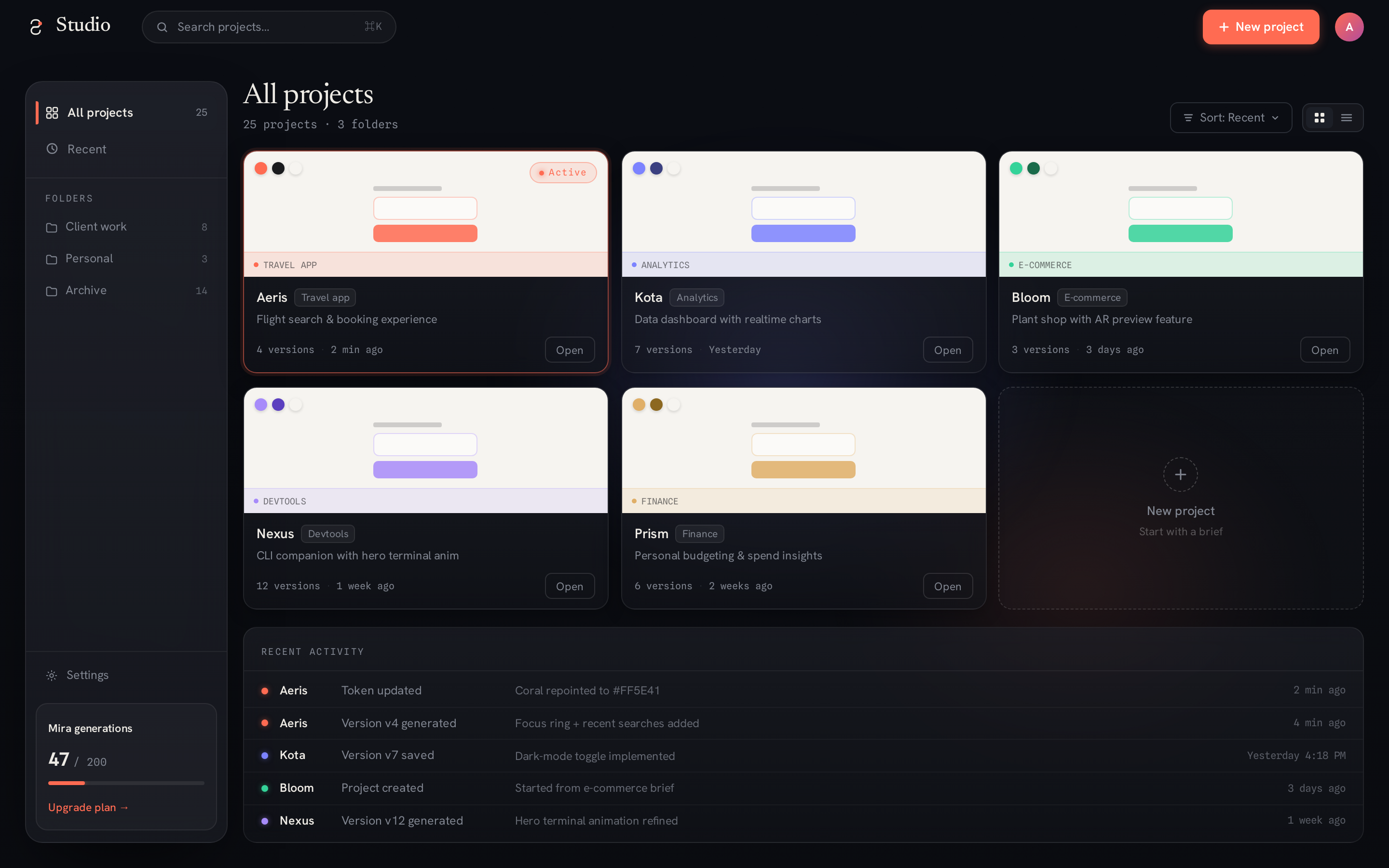Click the plus circle in empty project card
The image size is (1389, 868).
click(x=1181, y=474)
